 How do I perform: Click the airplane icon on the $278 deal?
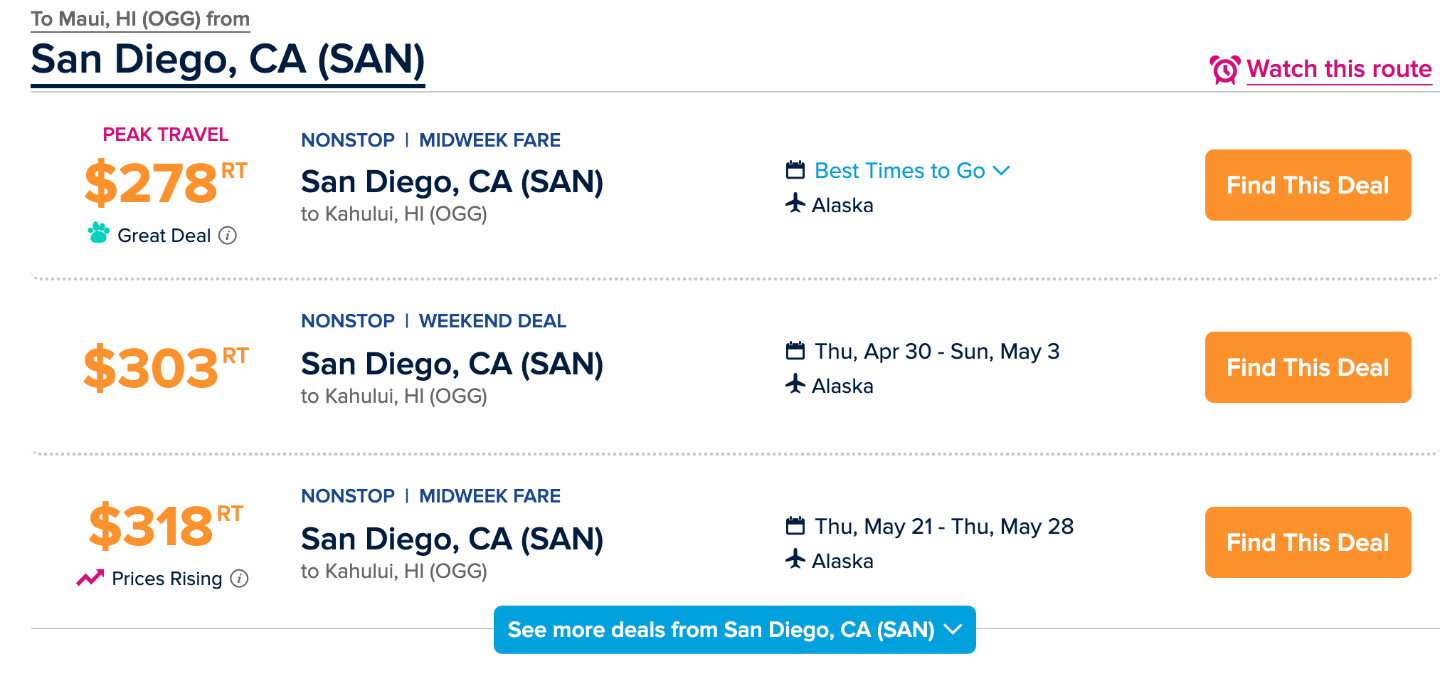coord(795,204)
